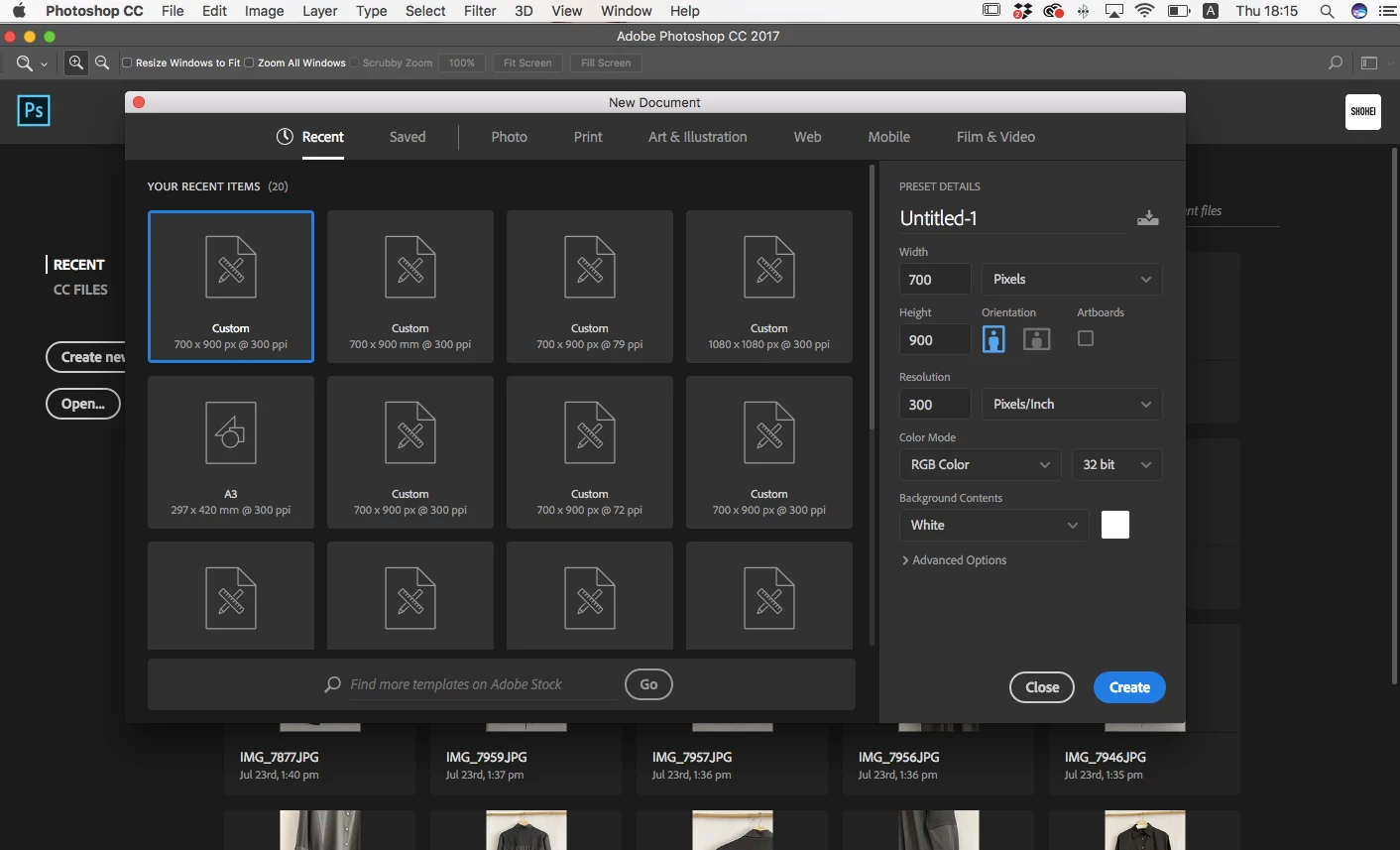1400x850 pixels.
Task: Enable Resize Windows to Fit checkbox
Action: pos(127,62)
